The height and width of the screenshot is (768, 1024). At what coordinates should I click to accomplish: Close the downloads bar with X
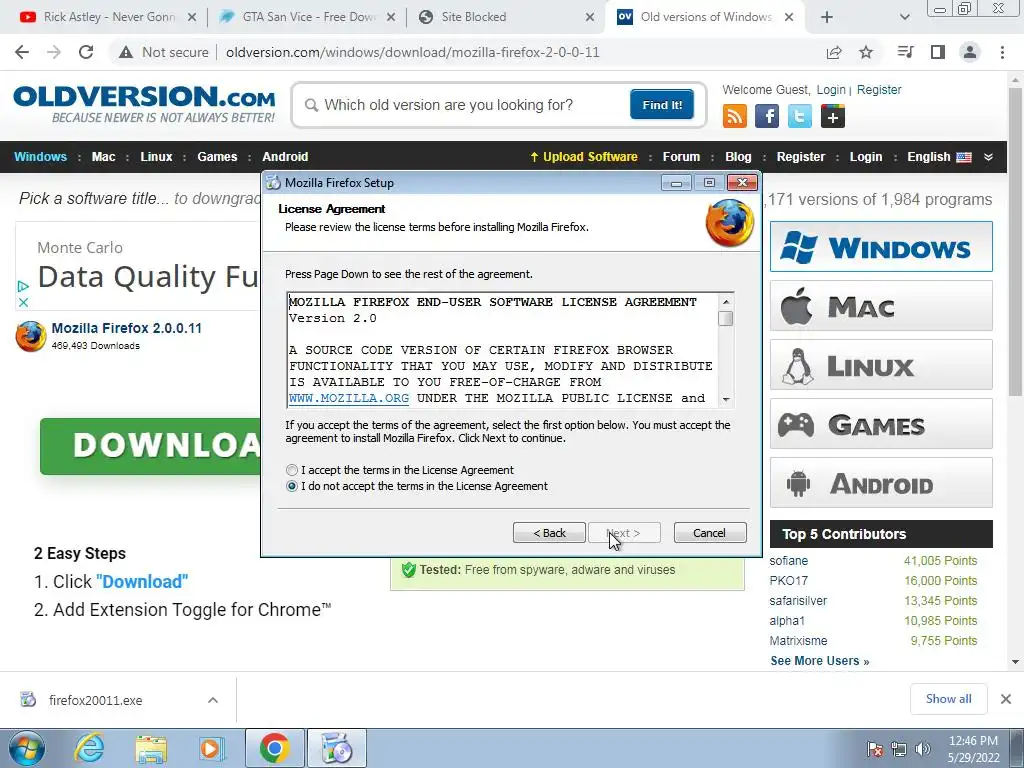1006,699
